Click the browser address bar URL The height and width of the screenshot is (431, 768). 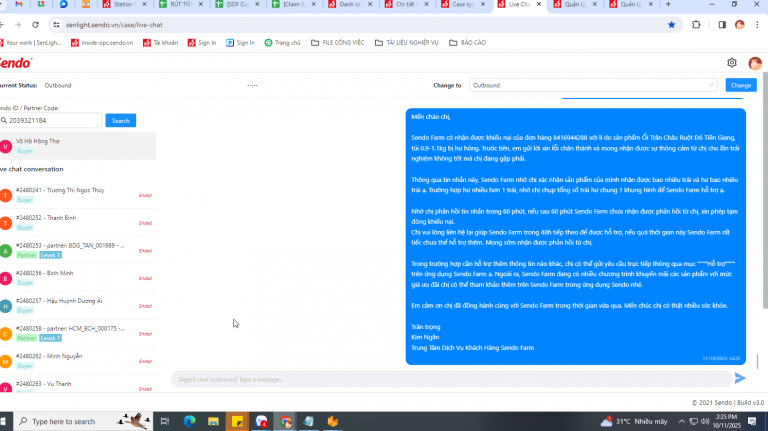click(114, 24)
